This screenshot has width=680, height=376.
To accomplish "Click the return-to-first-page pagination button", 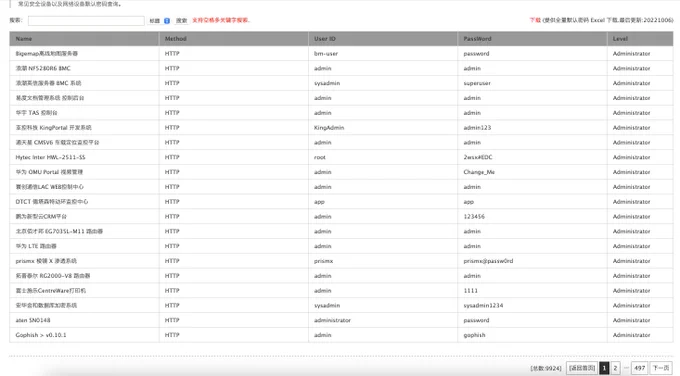I will pos(581,368).
